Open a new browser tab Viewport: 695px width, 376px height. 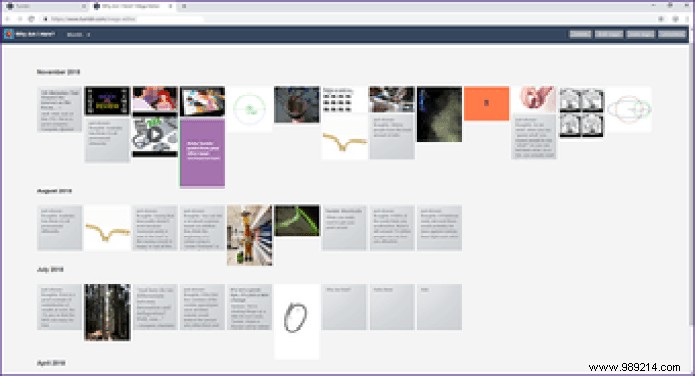184,7
